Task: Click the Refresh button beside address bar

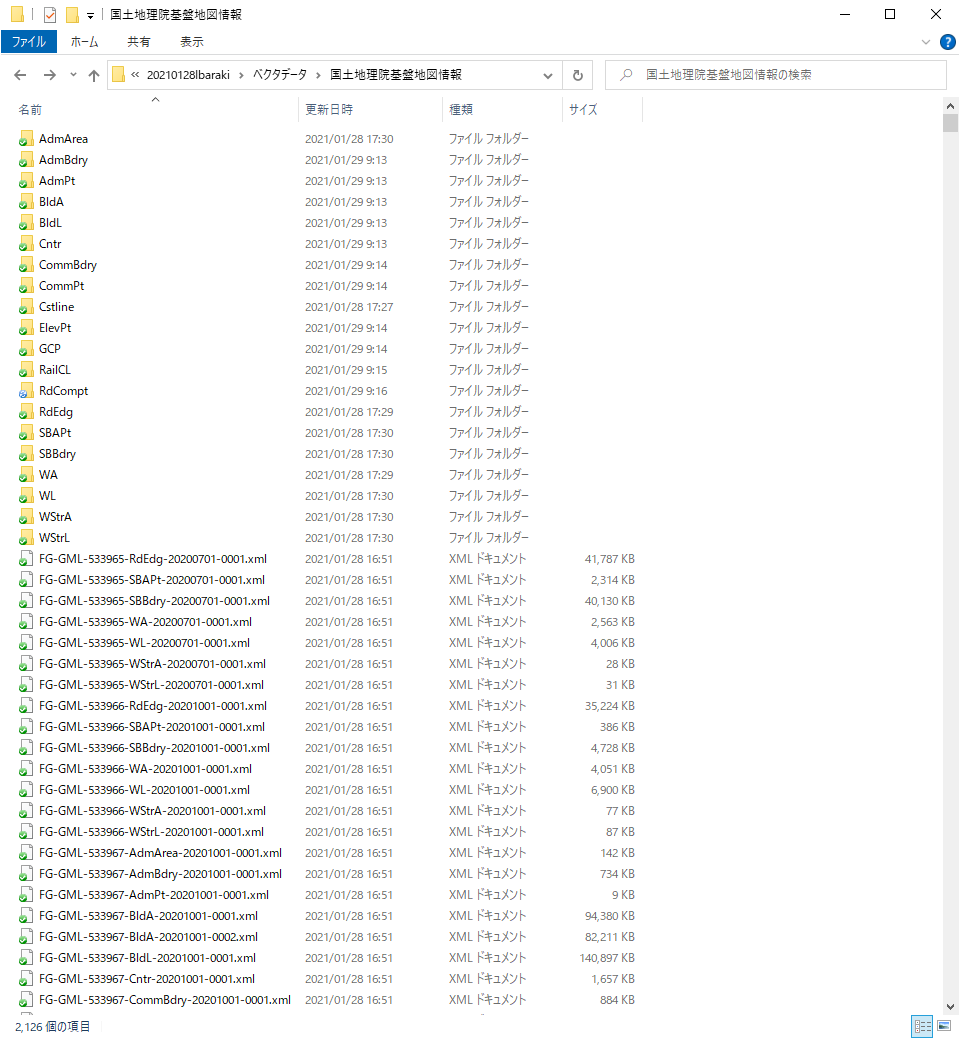Action: [577, 75]
